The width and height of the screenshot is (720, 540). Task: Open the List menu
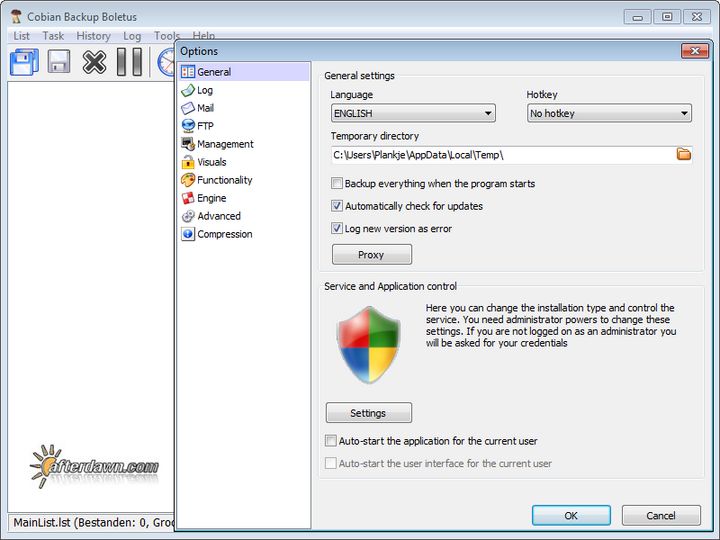click(21, 36)
